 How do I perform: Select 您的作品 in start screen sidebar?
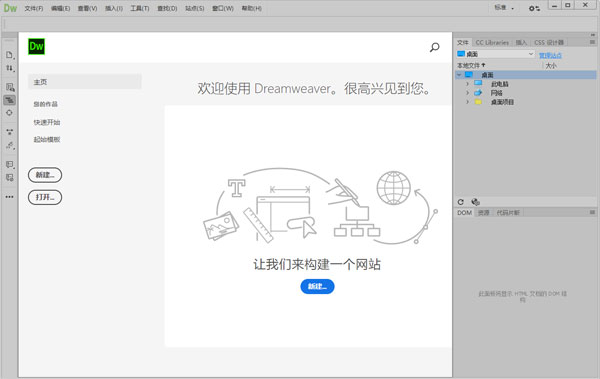[x=46, y=104]
